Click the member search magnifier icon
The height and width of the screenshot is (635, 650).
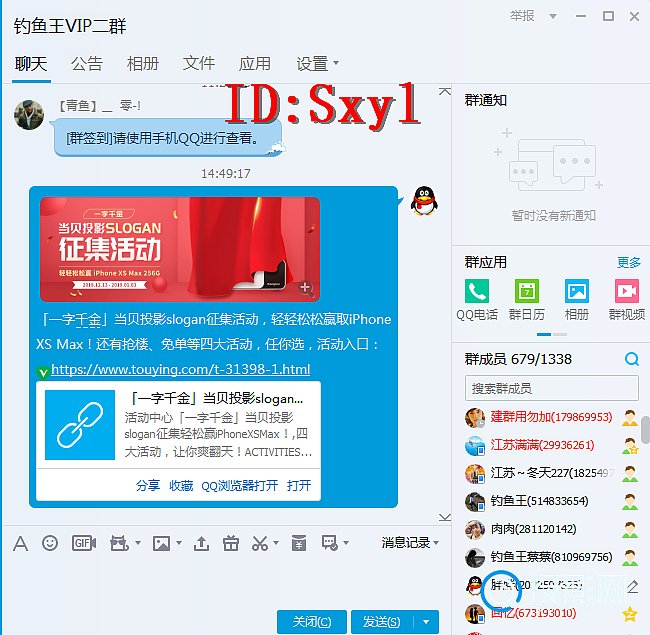(632, 359)
